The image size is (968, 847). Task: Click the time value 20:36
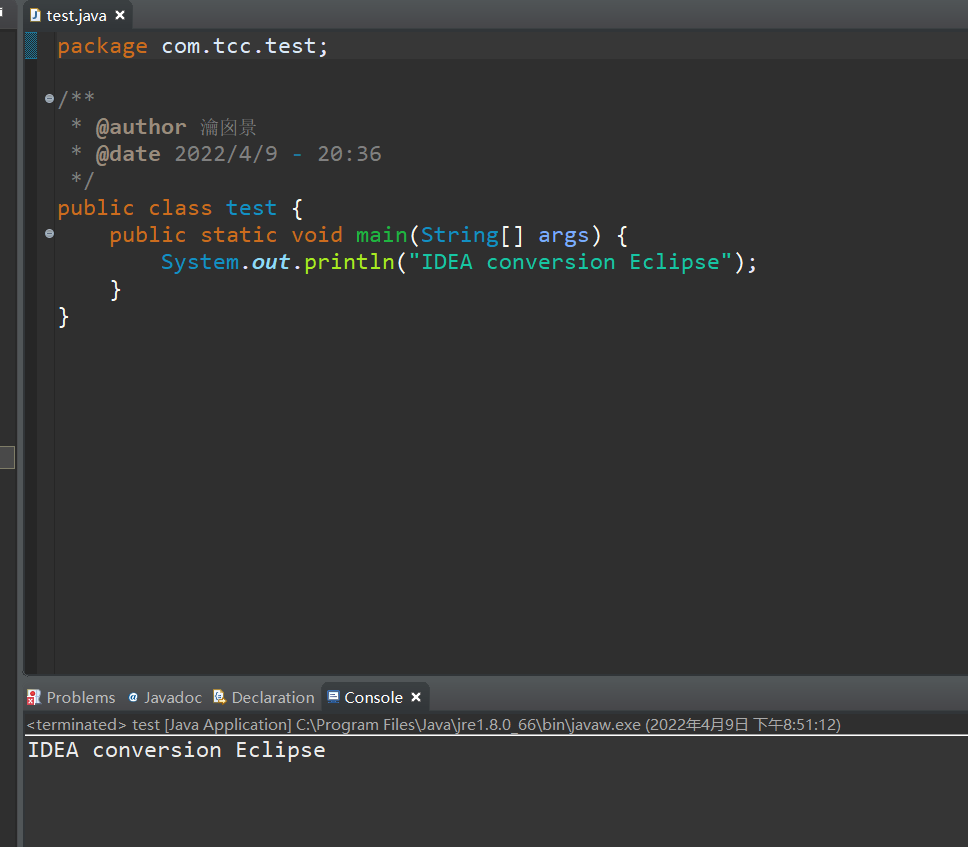click(x=349, y=154)
